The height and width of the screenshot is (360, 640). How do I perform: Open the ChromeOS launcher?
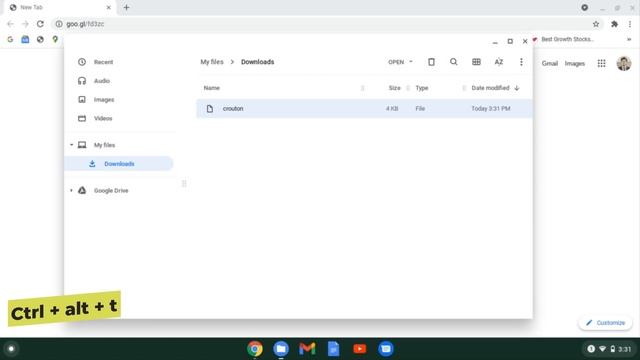coord(11,349)
